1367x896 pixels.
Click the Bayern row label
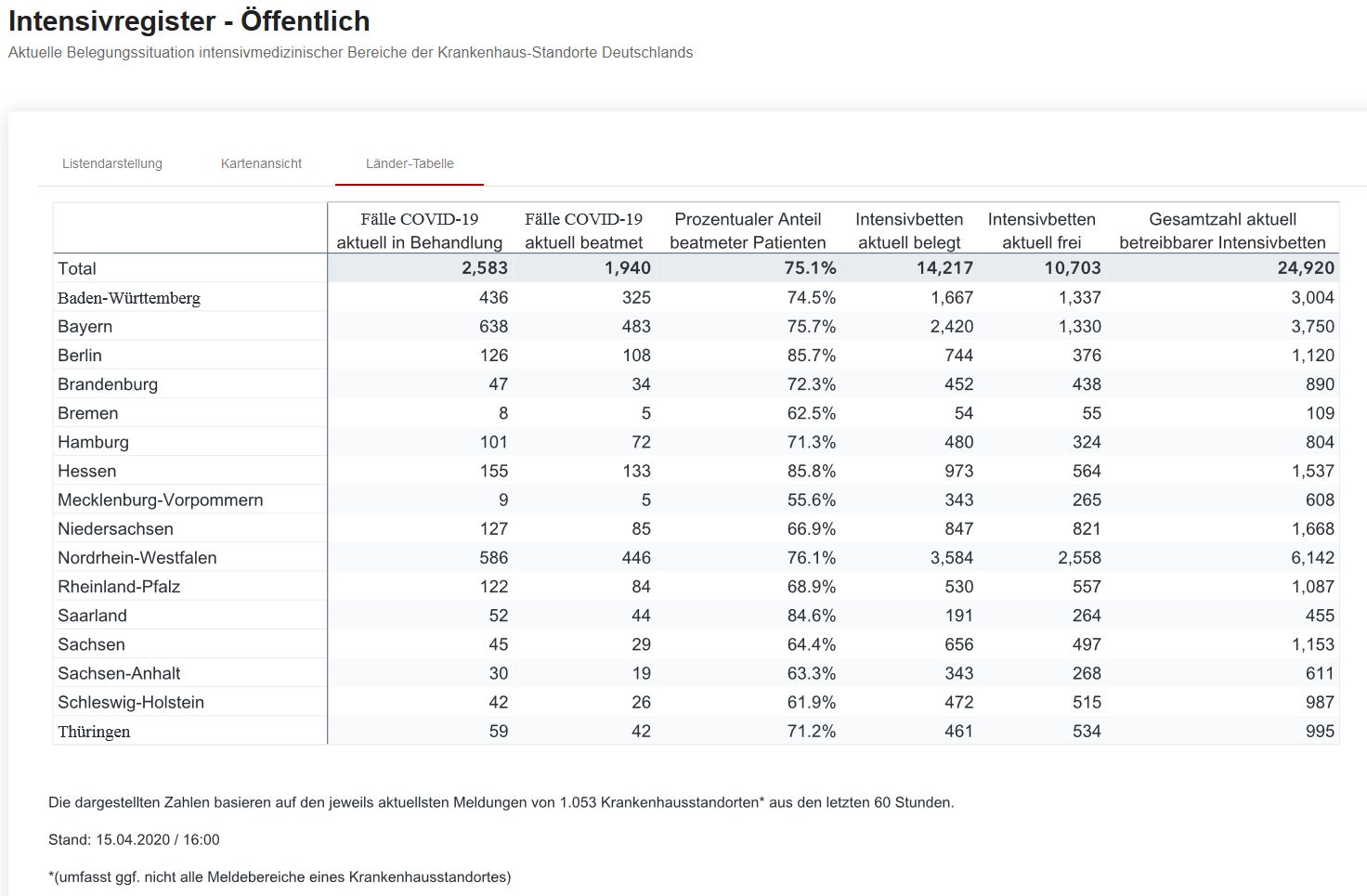point(85,327)
